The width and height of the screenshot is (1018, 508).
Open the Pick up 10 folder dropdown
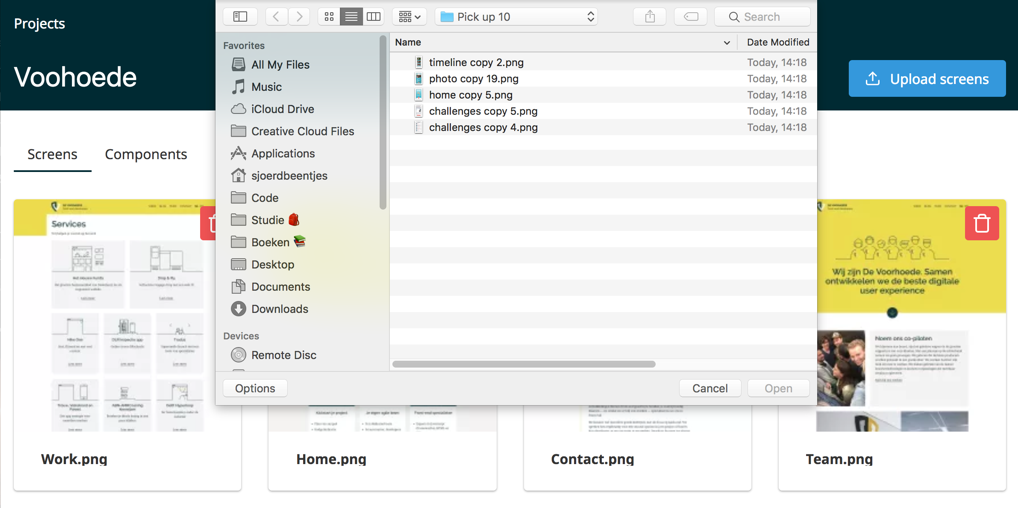pyautogui.click(x=517, y=17)
